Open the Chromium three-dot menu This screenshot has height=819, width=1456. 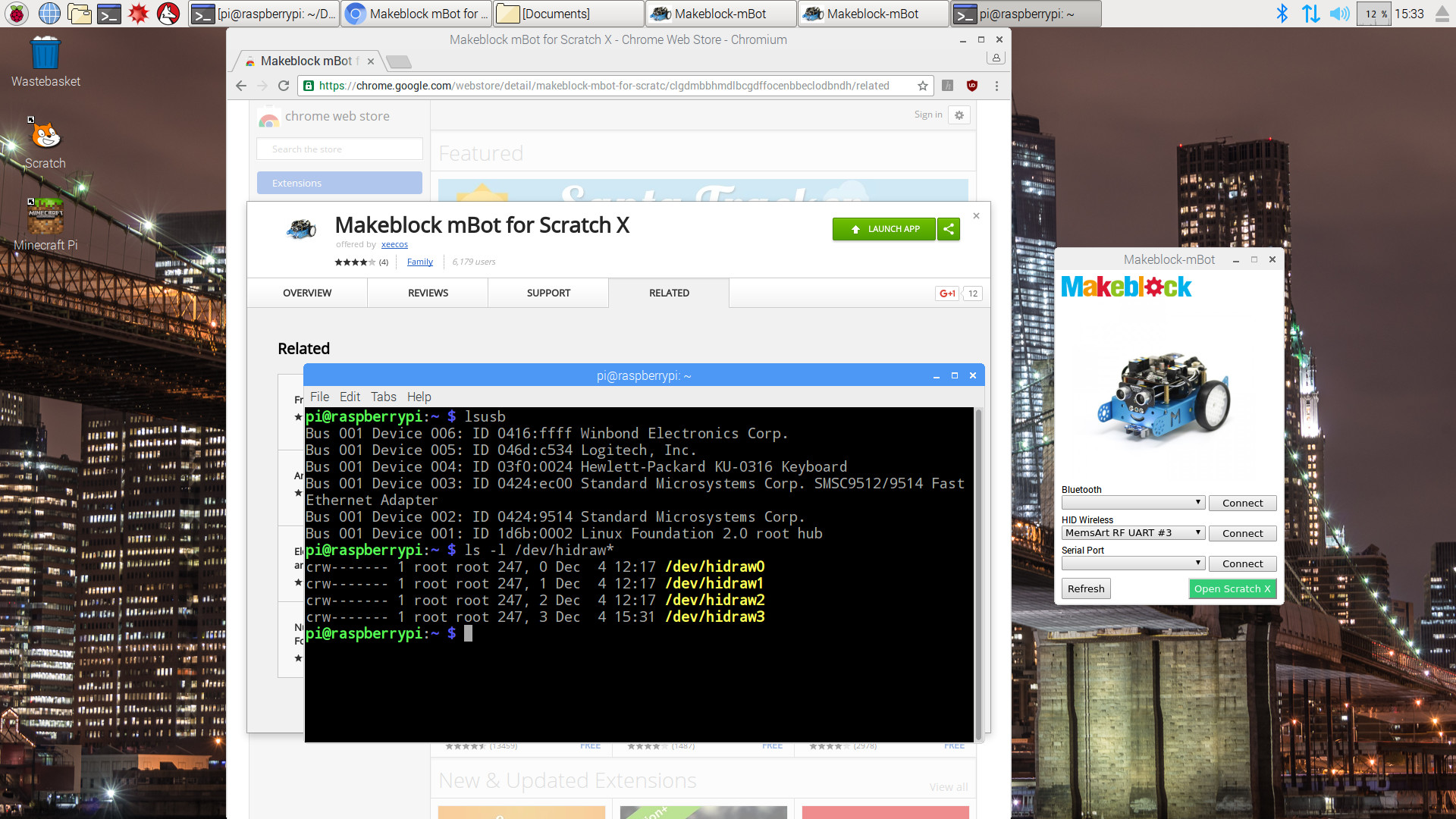996,86
